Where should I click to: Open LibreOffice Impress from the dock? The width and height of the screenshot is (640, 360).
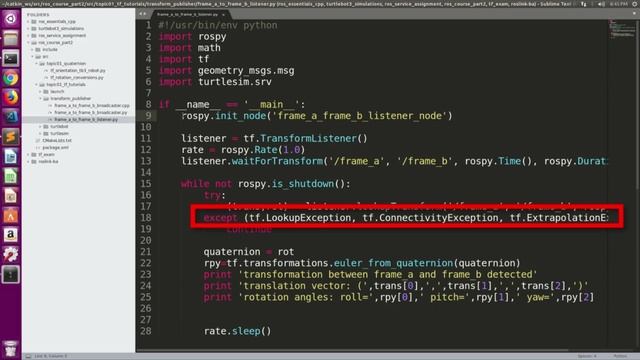[x=11, y=196]
